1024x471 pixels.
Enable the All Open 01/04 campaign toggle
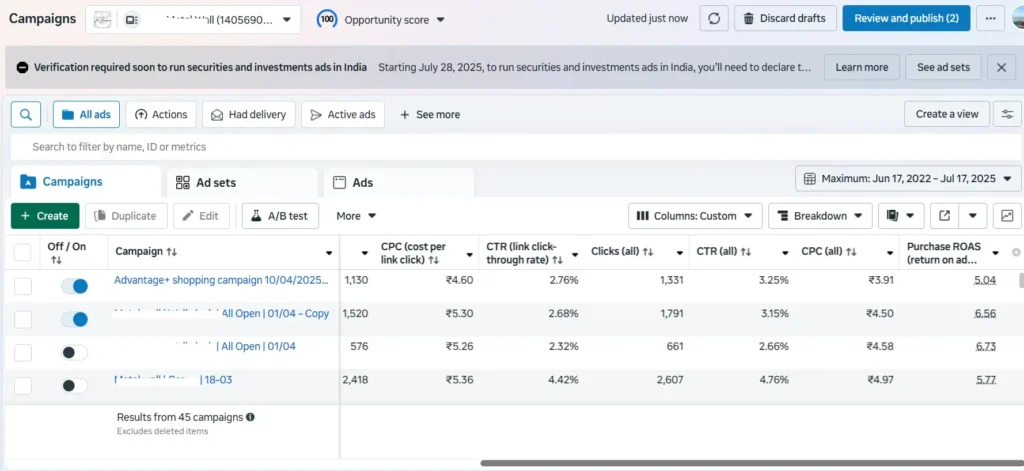pyautogui.click(x=74, y=352)
